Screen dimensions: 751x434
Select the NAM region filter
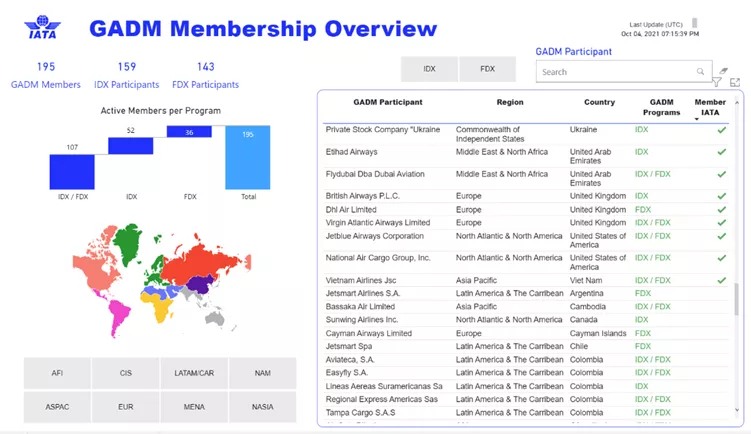tap(262, 373)
